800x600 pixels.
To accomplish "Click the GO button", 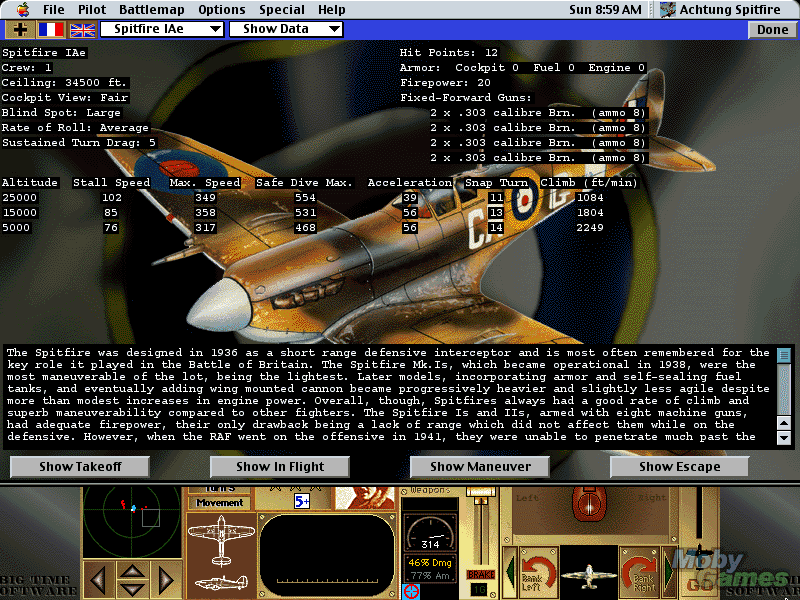I will click(700, 584).
